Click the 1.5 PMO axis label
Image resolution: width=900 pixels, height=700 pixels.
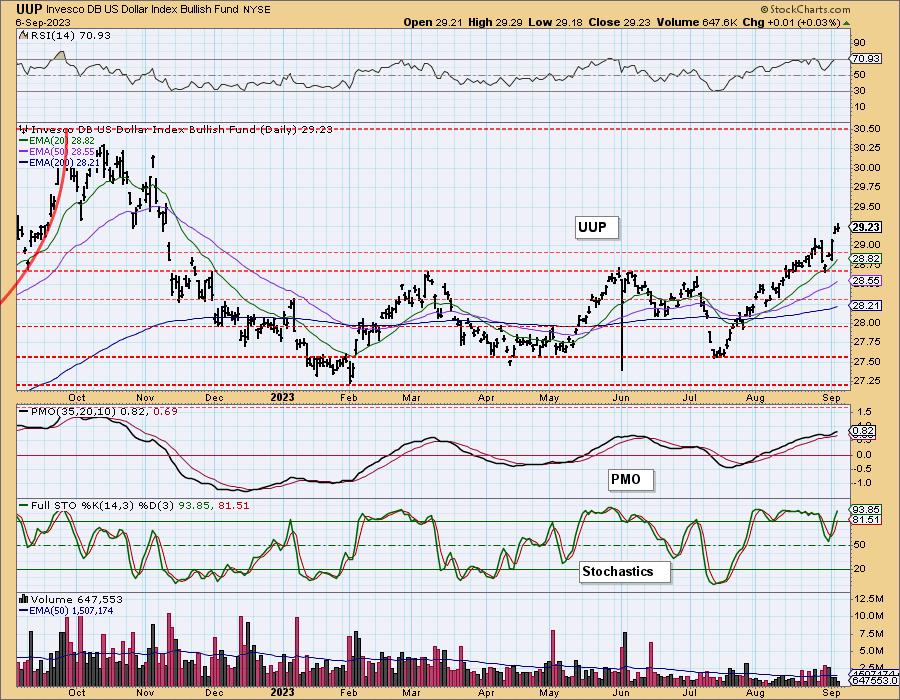[864, 412]
